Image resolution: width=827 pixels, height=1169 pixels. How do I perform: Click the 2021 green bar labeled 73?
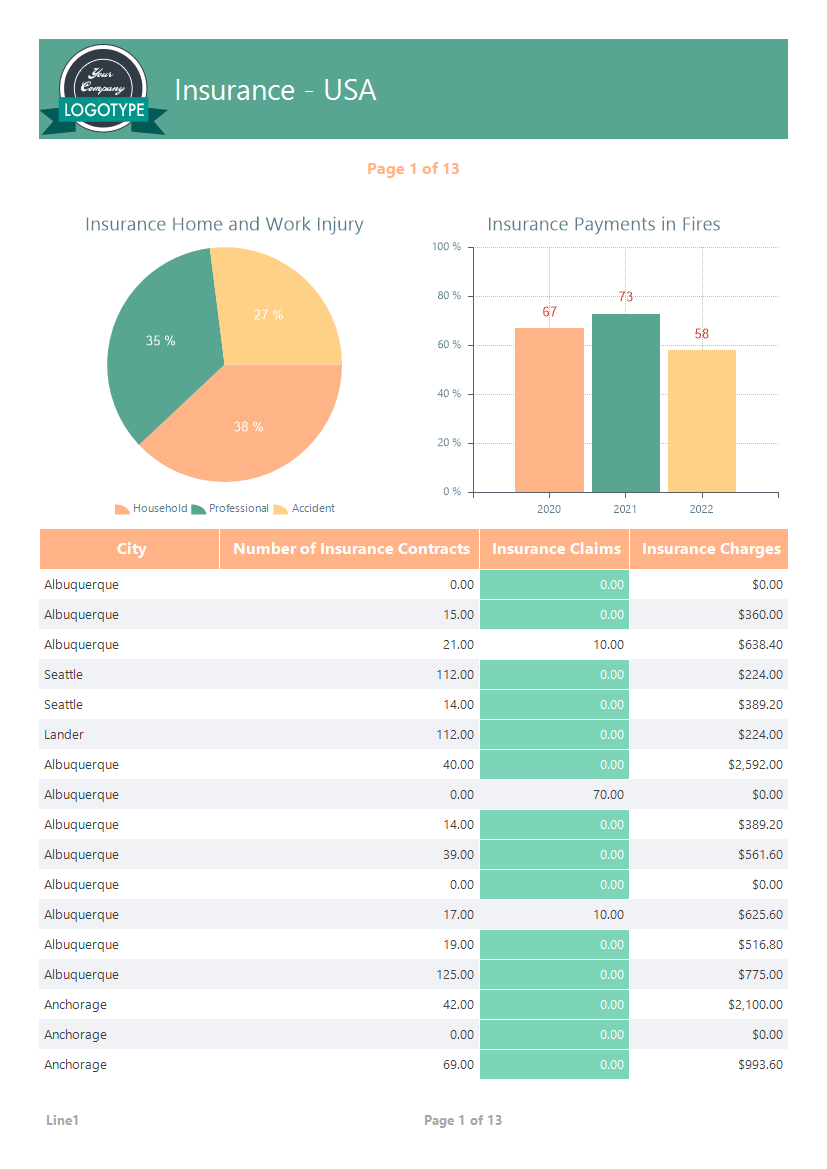point(626,403)
